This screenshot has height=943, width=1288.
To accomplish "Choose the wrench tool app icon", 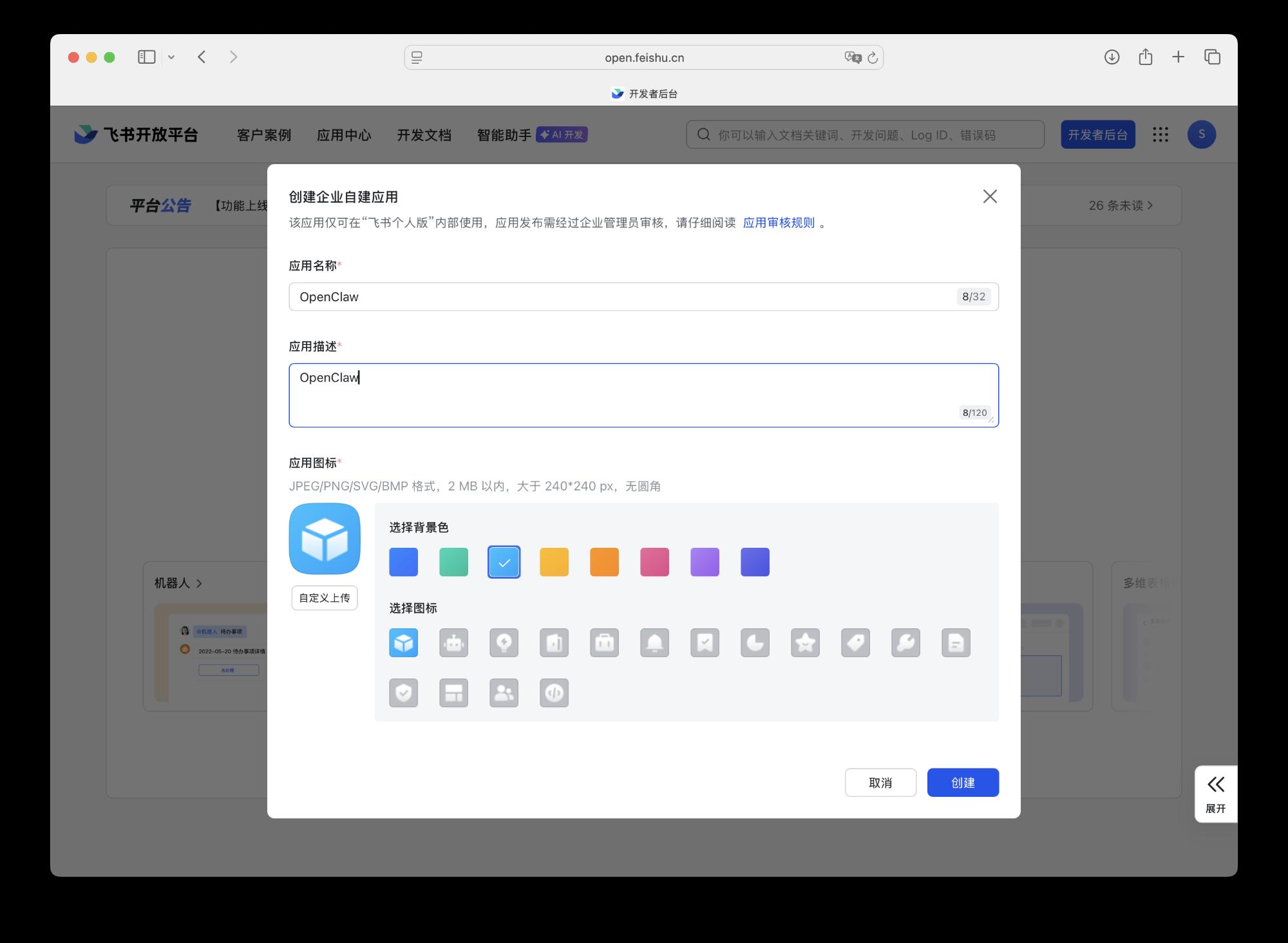I will (x=905, y=643).
